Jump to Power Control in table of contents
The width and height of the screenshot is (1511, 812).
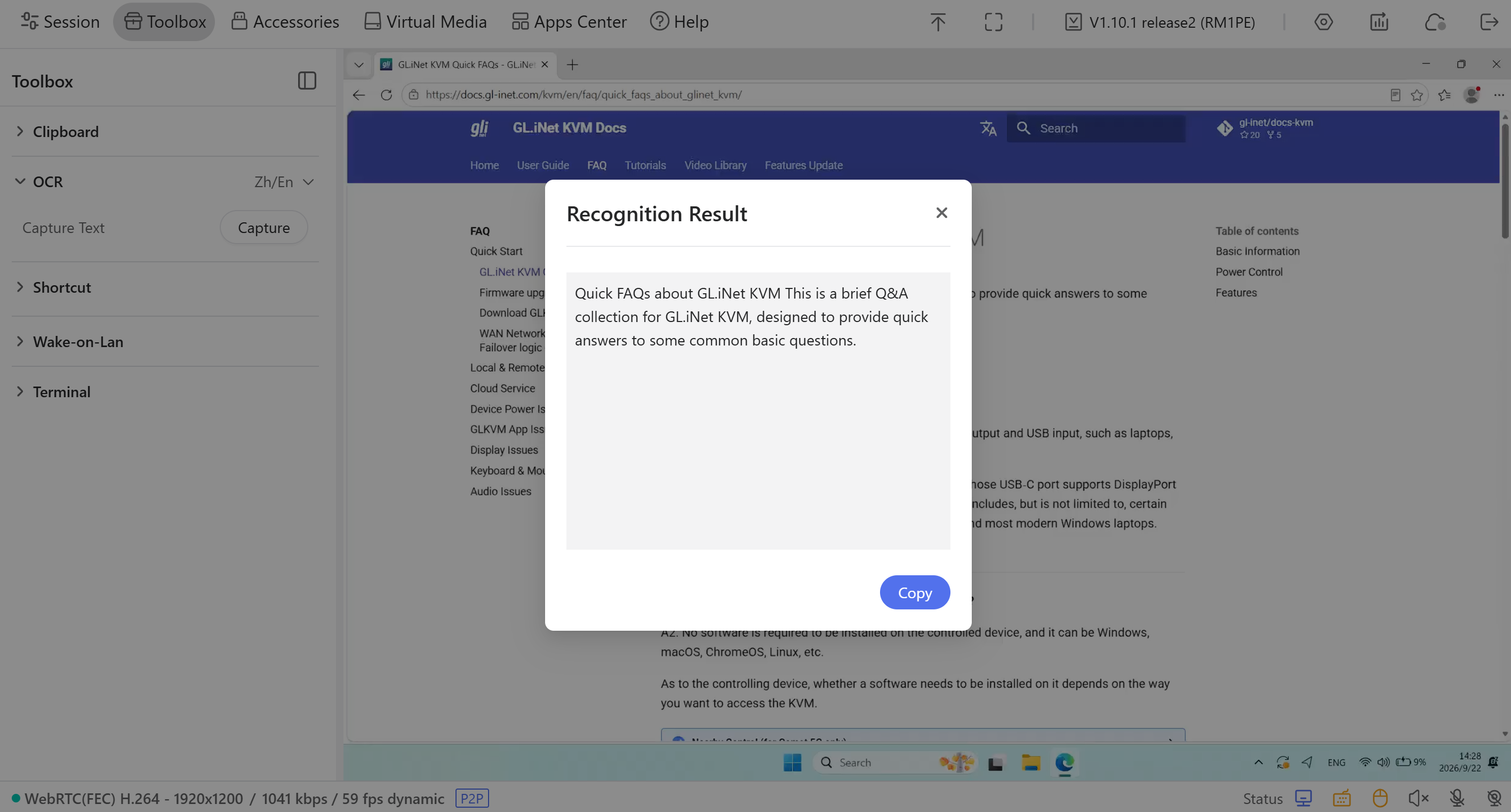point(1249,271)
